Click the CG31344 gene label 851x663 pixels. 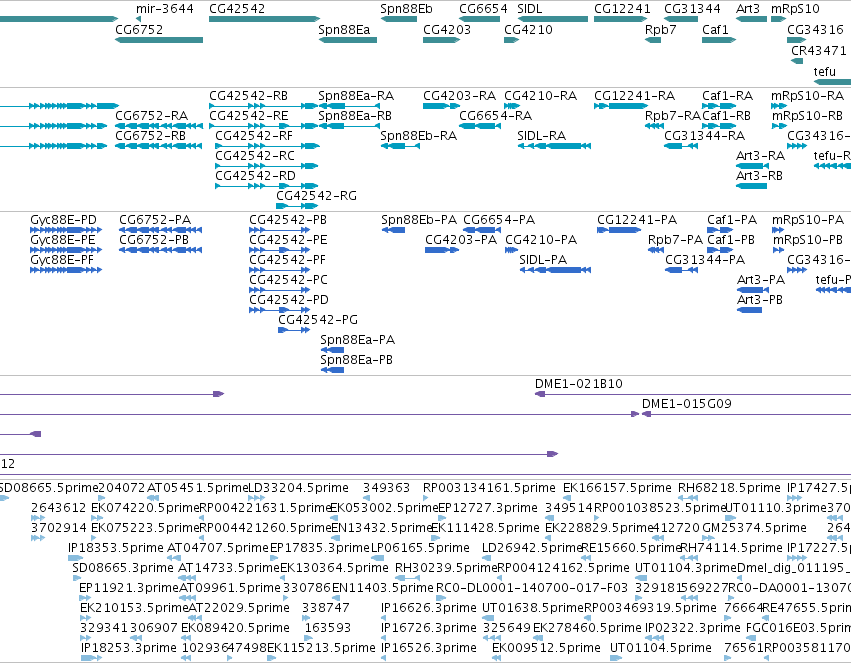pyautogui.click(x=692, y=9)
